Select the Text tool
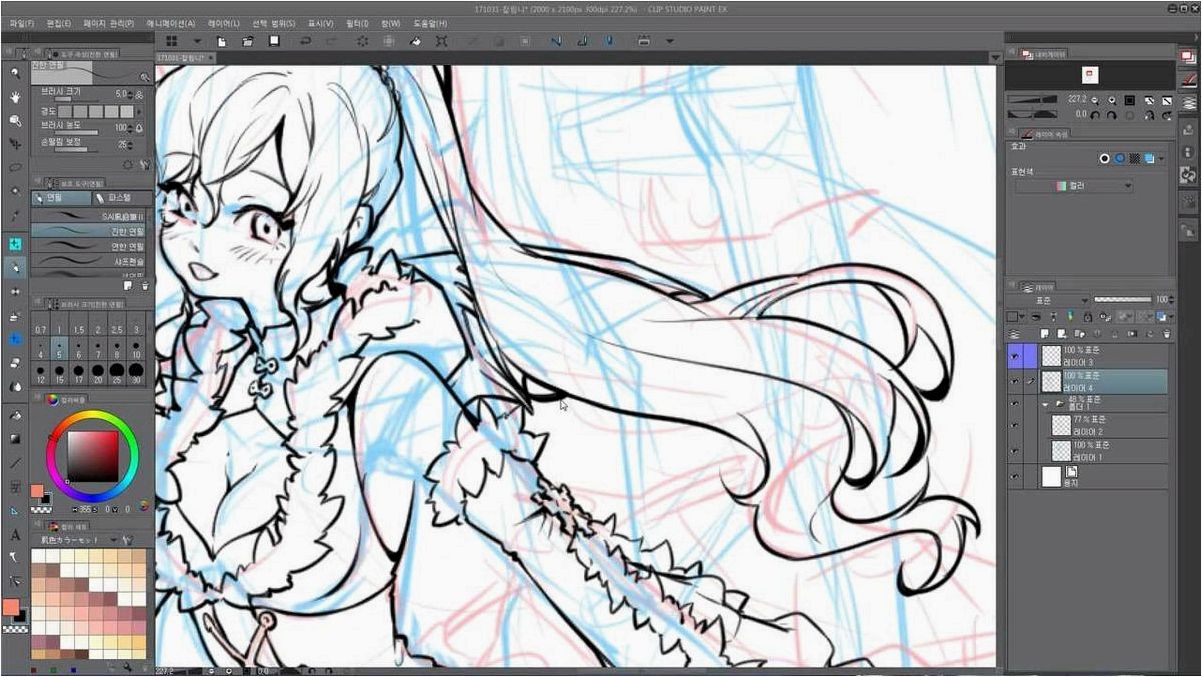Image resolution: width=1202 pixels, height=677 pixels. coord(15,535)
